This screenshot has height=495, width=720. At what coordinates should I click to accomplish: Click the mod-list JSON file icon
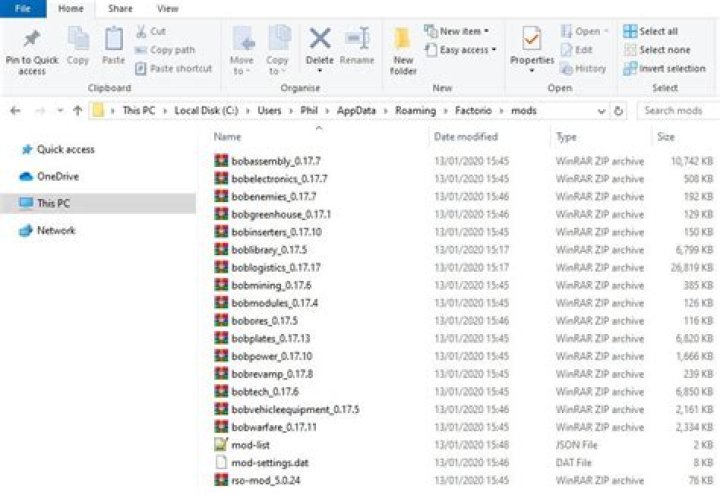[x=221, y=444]
